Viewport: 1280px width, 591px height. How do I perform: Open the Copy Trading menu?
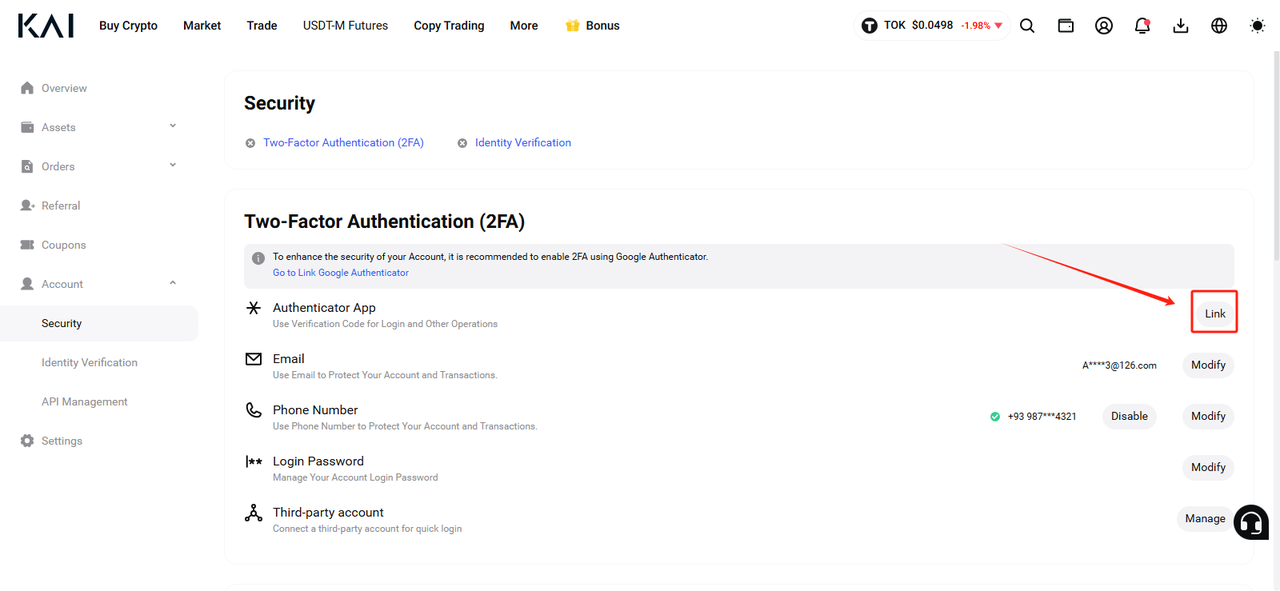pos(449,26)
